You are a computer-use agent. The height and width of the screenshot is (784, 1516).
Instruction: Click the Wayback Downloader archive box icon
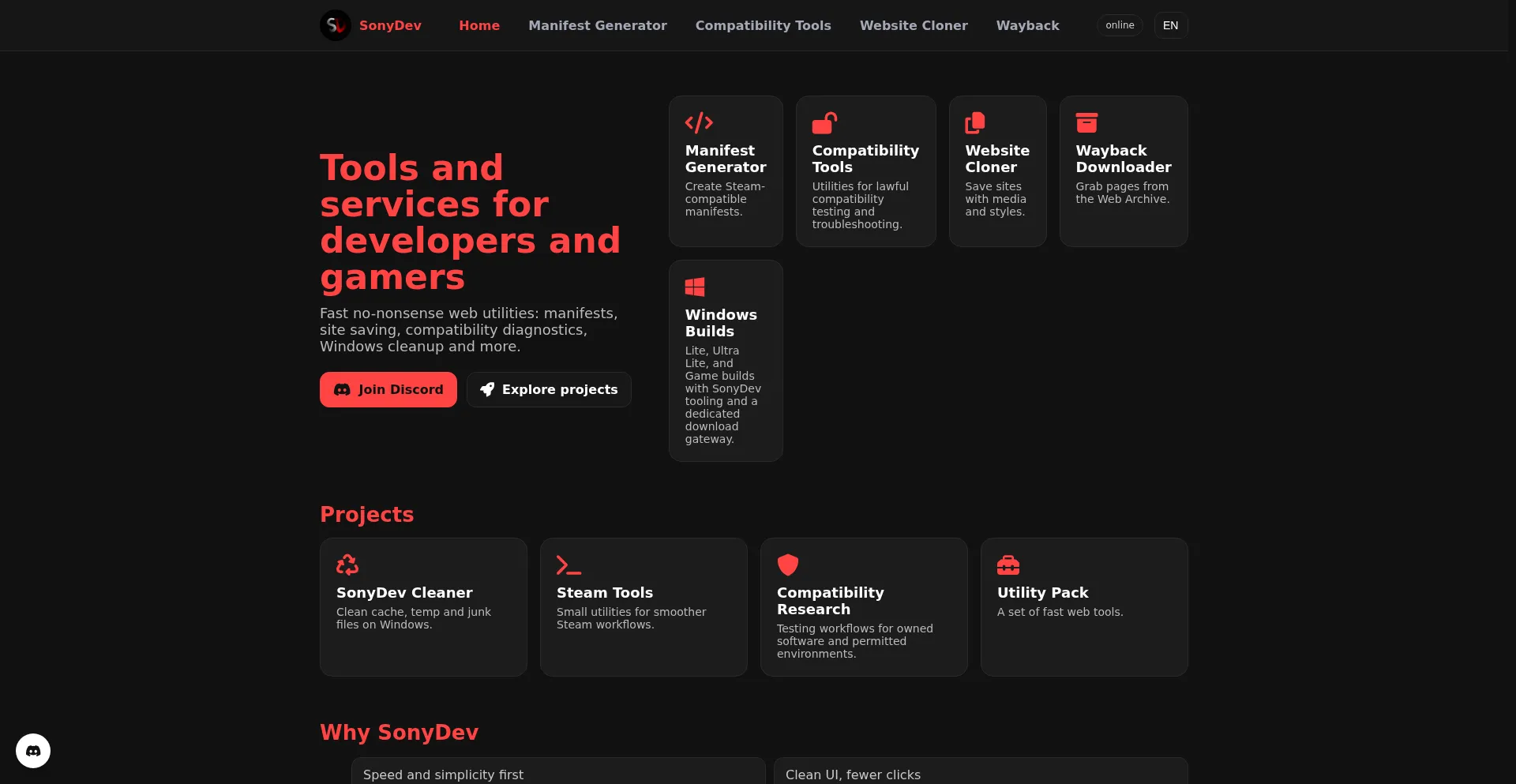click(1086, 122)
